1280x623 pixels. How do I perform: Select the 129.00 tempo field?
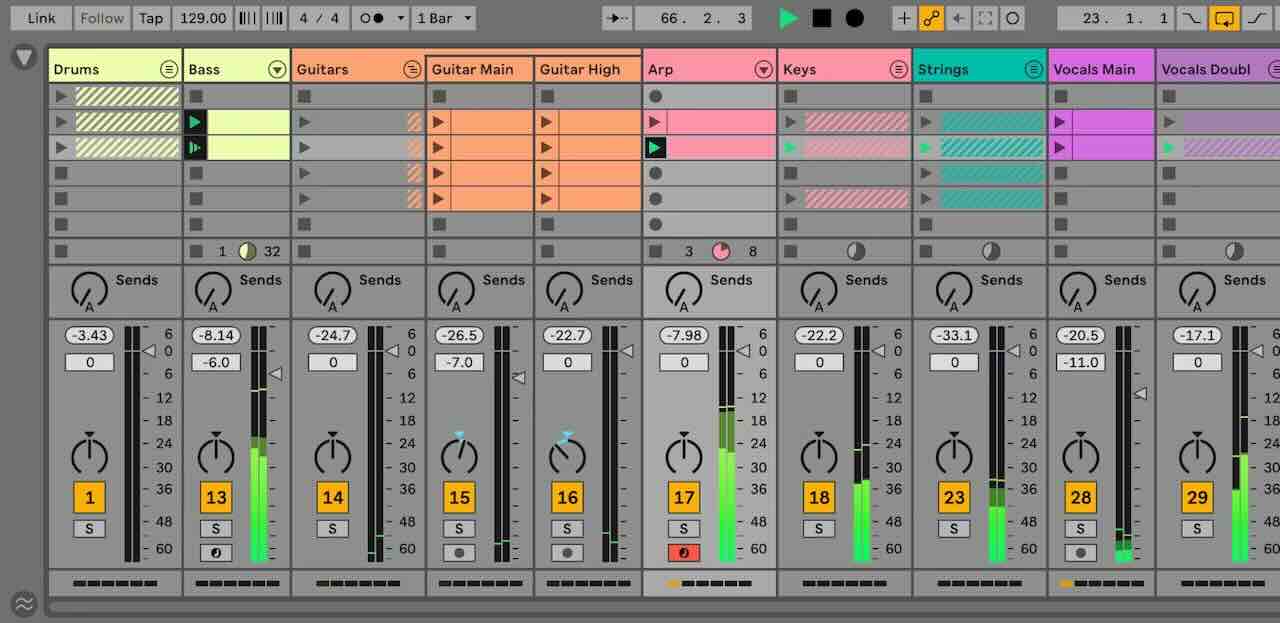click(203, 18)
